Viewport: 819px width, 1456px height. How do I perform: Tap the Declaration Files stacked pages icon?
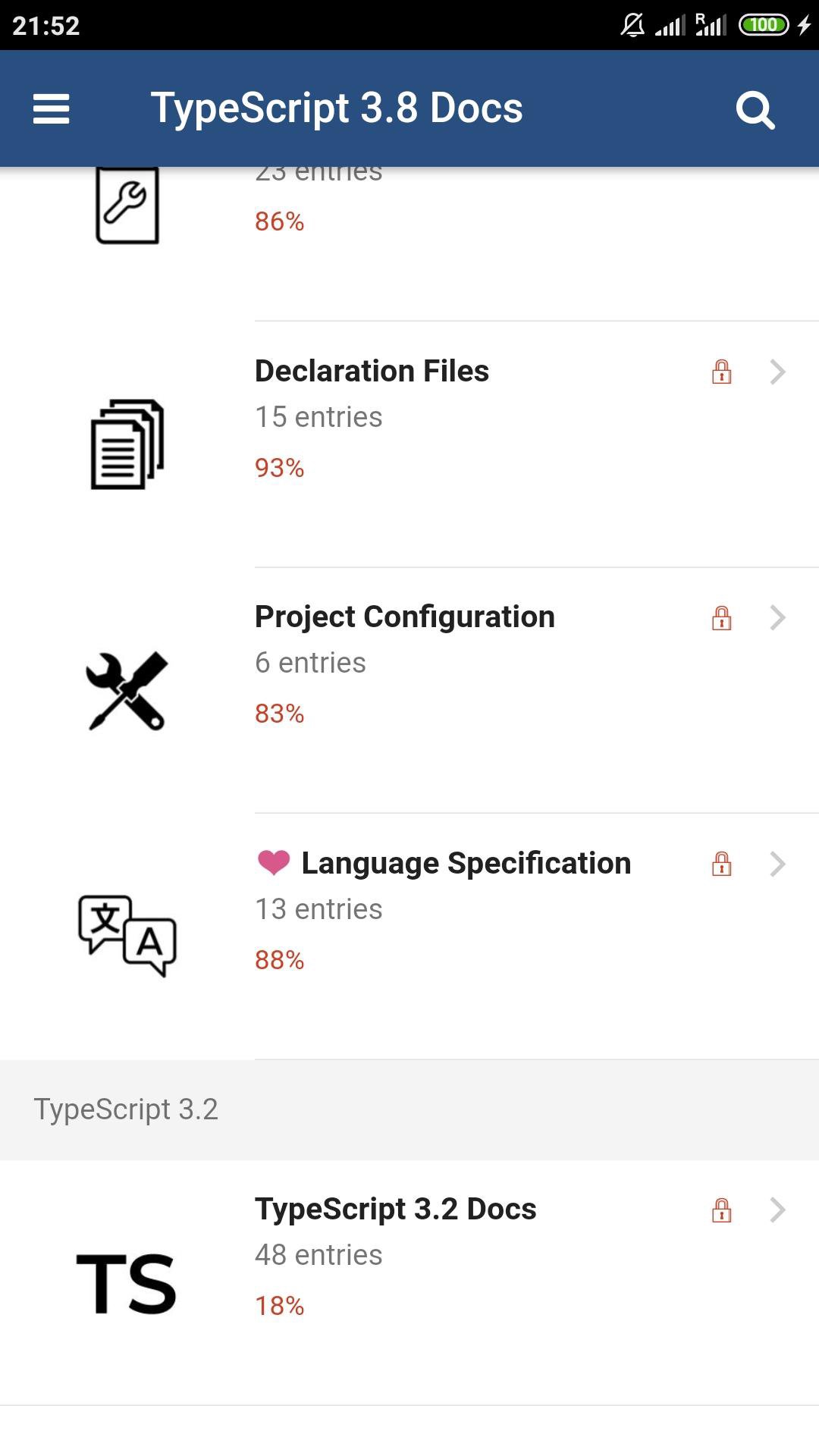coord(127,444)
